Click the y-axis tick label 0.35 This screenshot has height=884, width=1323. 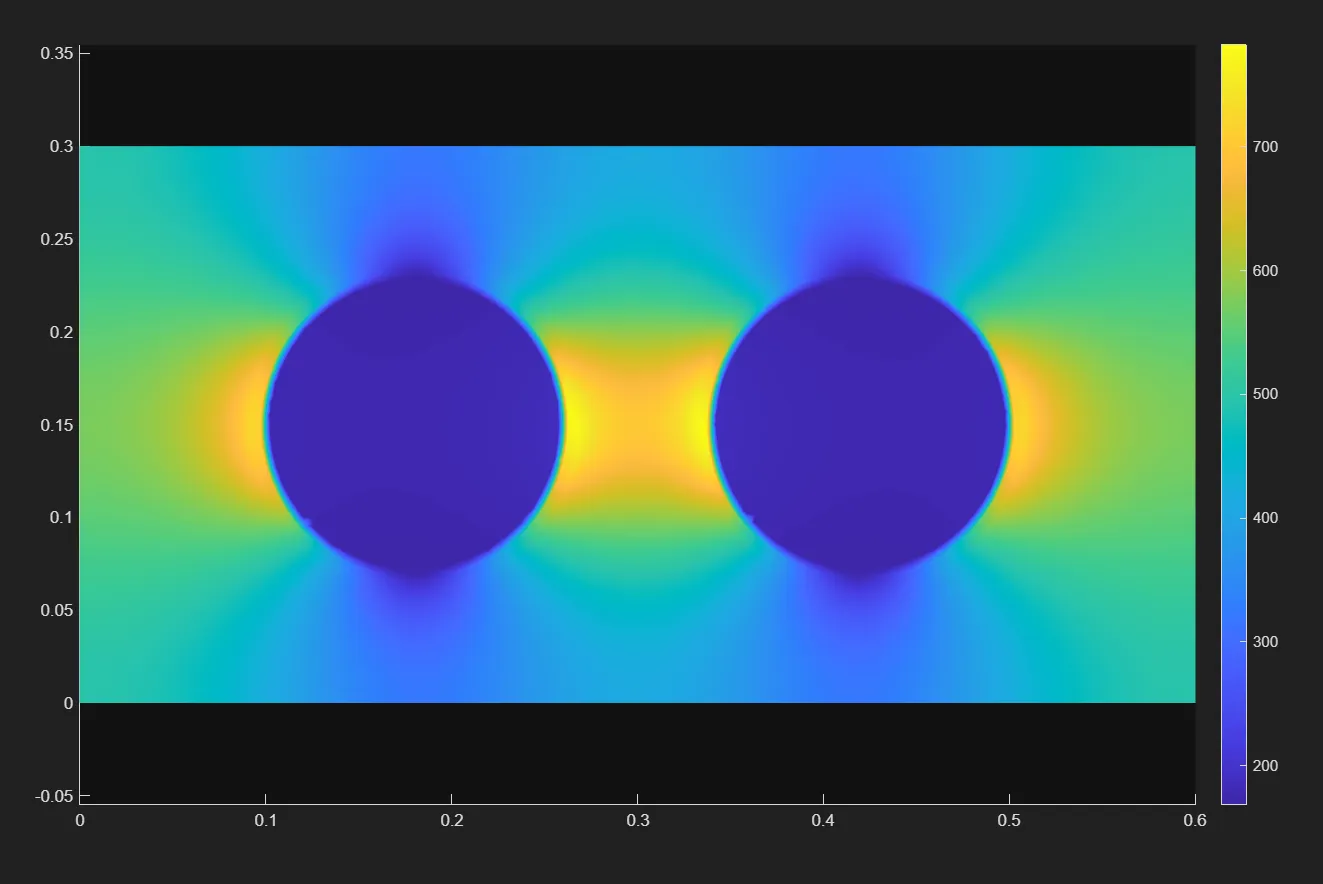click(56, 53)
